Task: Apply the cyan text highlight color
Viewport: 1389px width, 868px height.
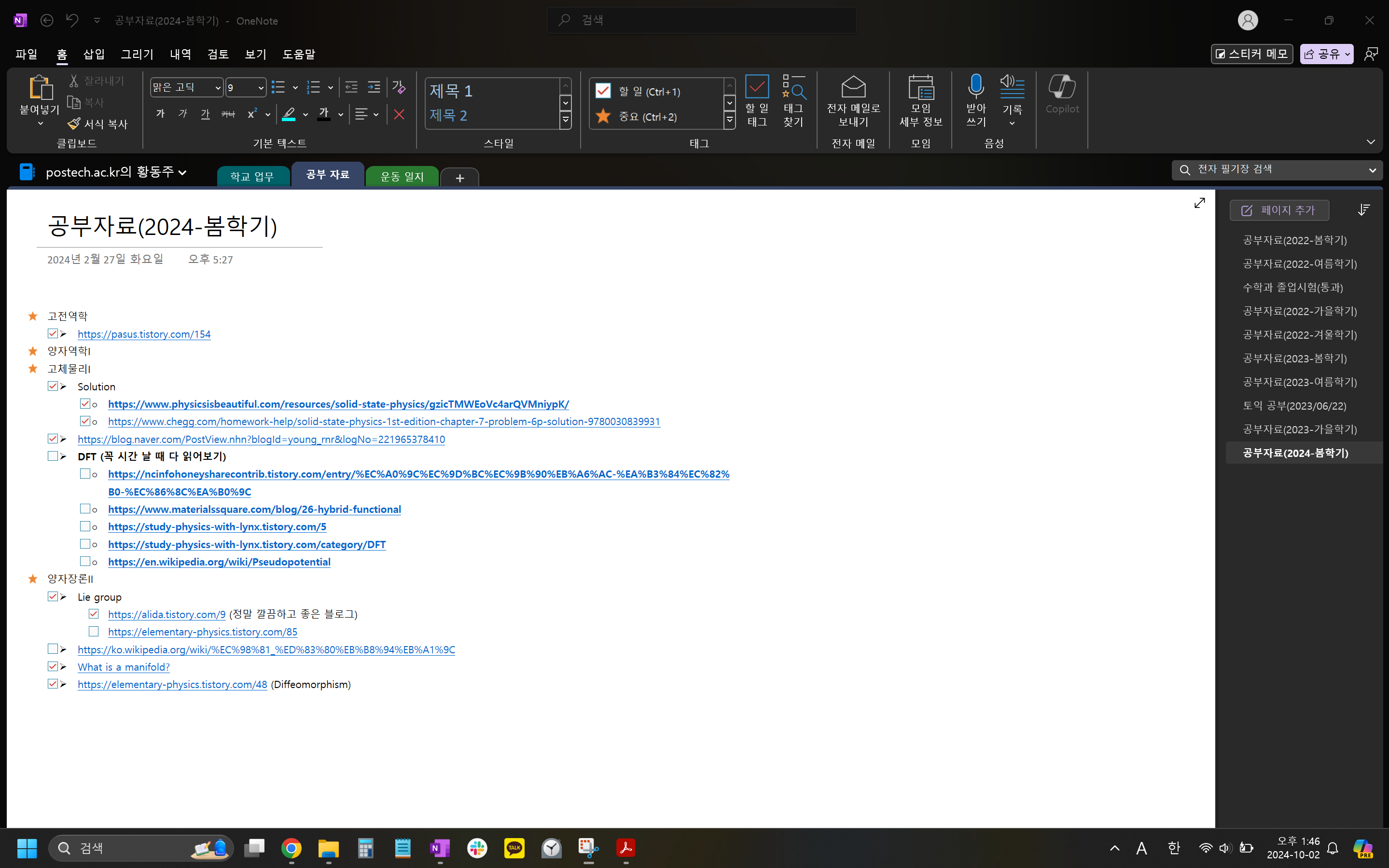Action: click(x=289, y=114)
